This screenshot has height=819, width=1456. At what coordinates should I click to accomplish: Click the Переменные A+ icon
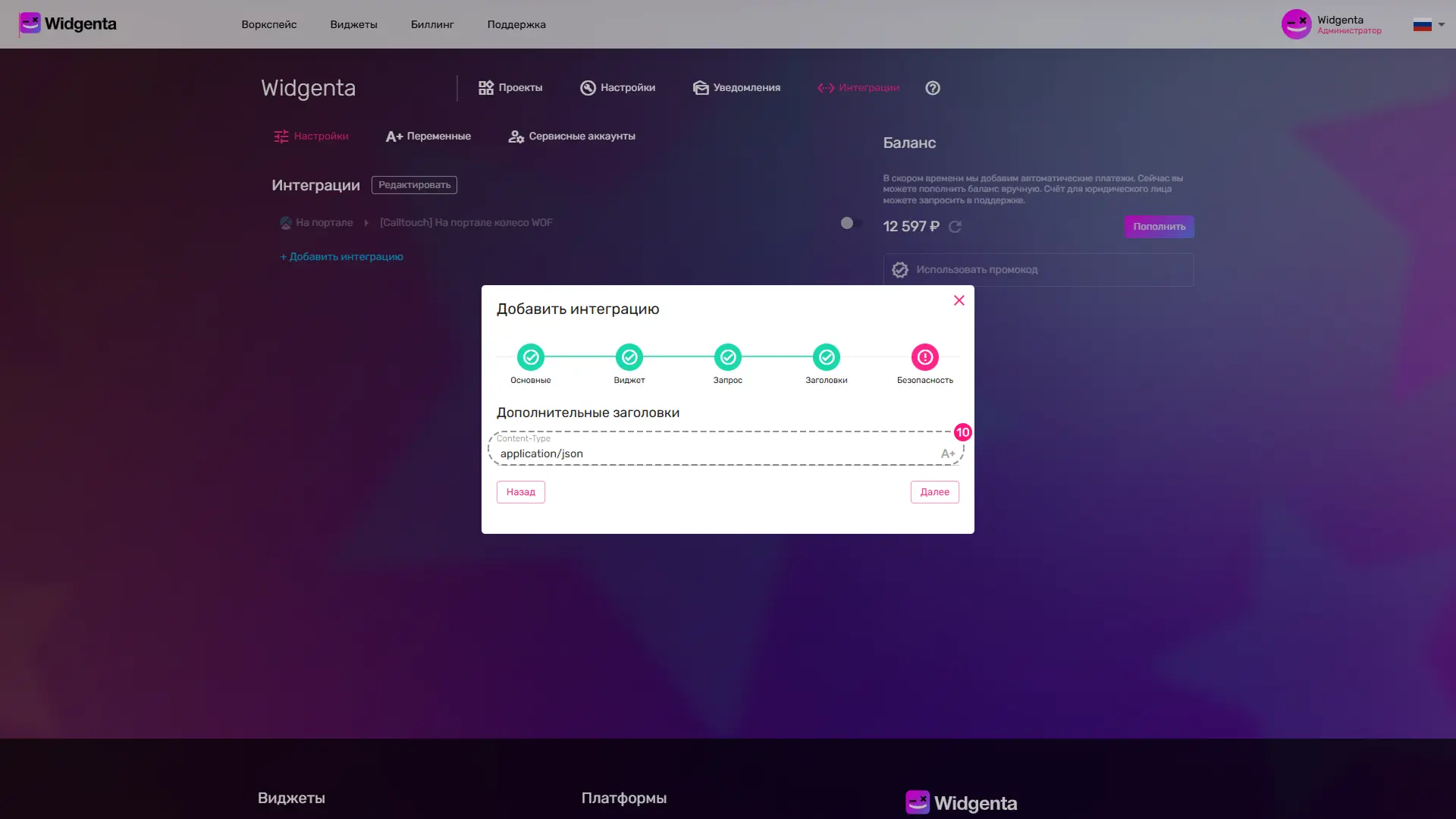click(394, 136)
